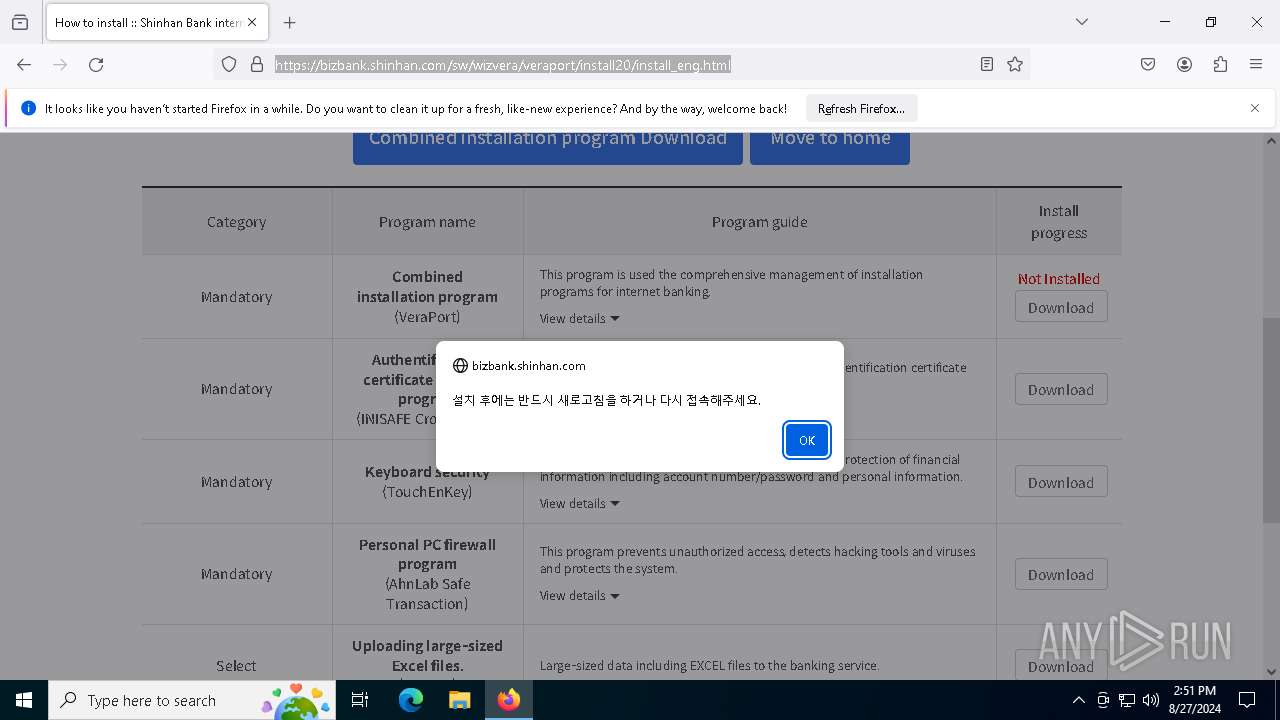Download the TouchEnKey keyboard security program
This screenshot has height=720, width=1280.
point(1061,482)
